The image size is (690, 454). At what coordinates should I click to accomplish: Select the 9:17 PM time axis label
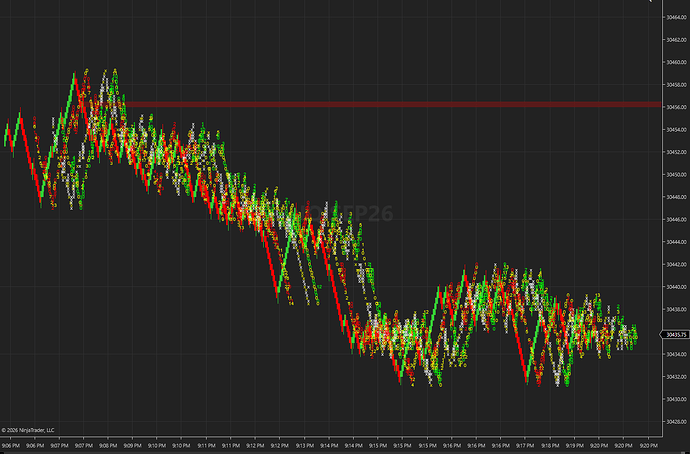pyautogui.click(x=525, y=446)
